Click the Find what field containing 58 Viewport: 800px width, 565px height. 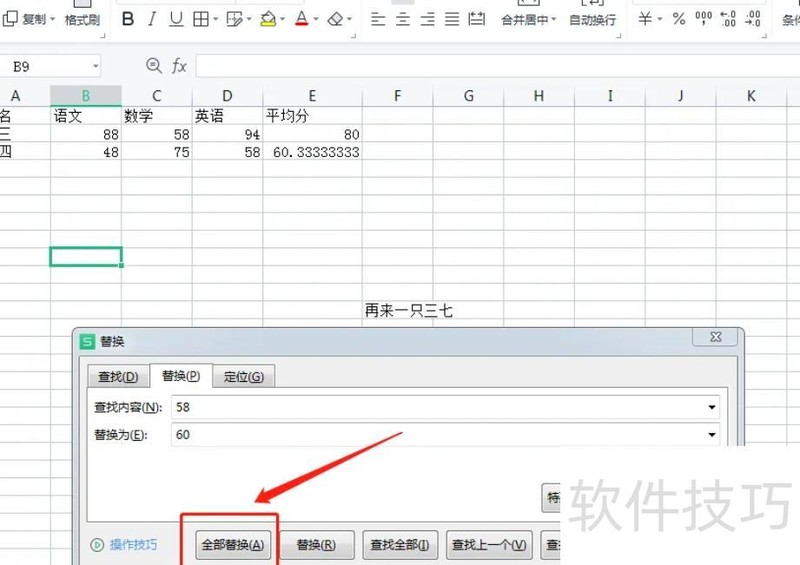(x=445, y=407)
